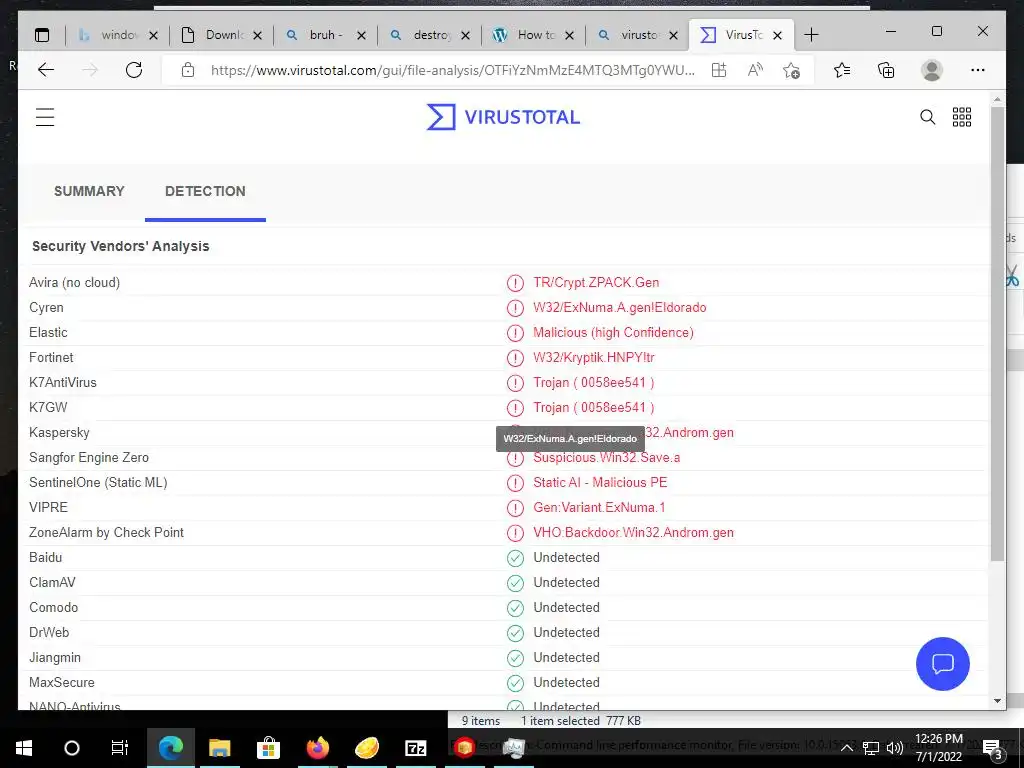Launch Firefox from taskbar
Screen dimensions: 1024x768
[317, 748]
